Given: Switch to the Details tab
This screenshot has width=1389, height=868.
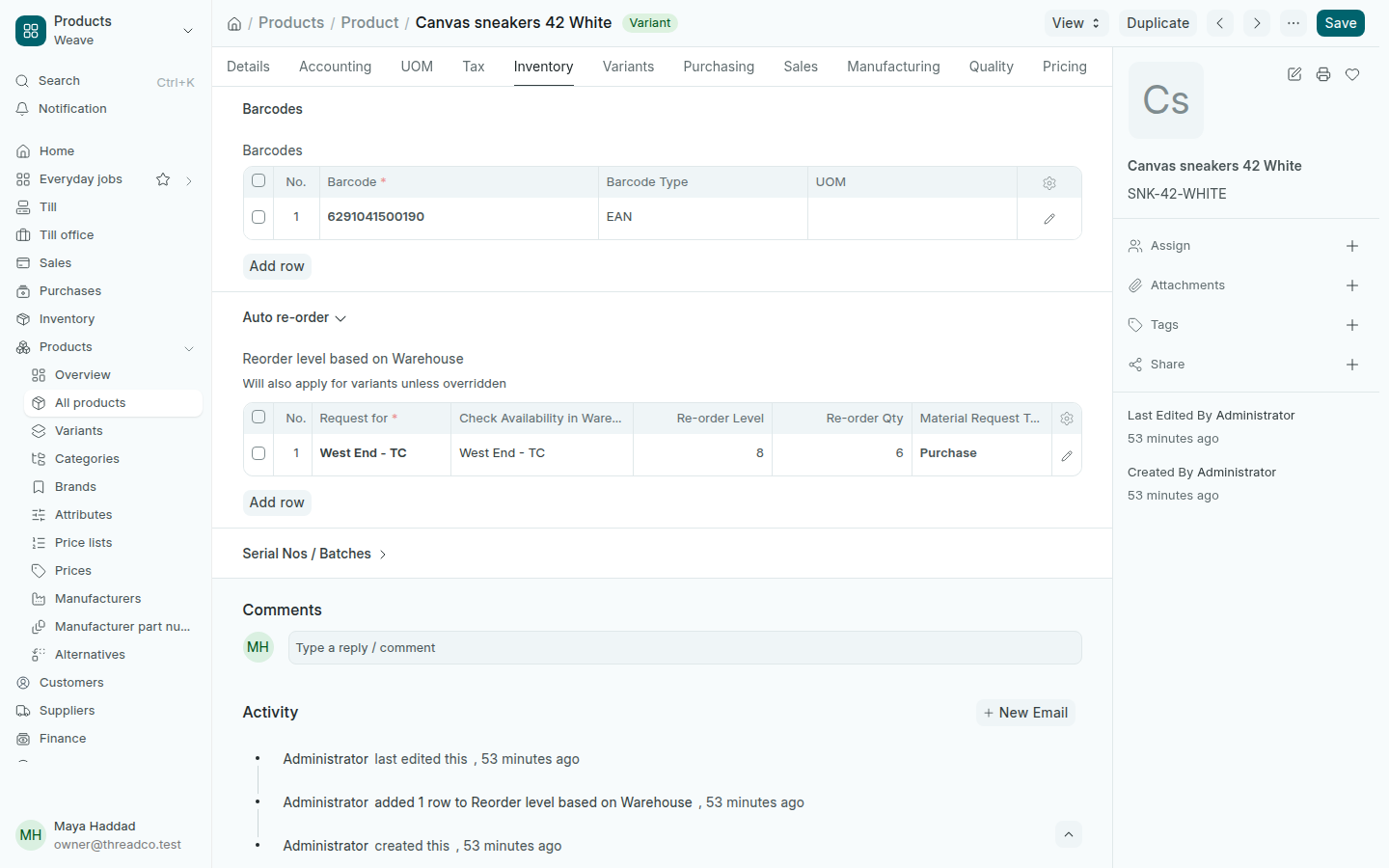Looking at the screenshot, I should point(248,67).
